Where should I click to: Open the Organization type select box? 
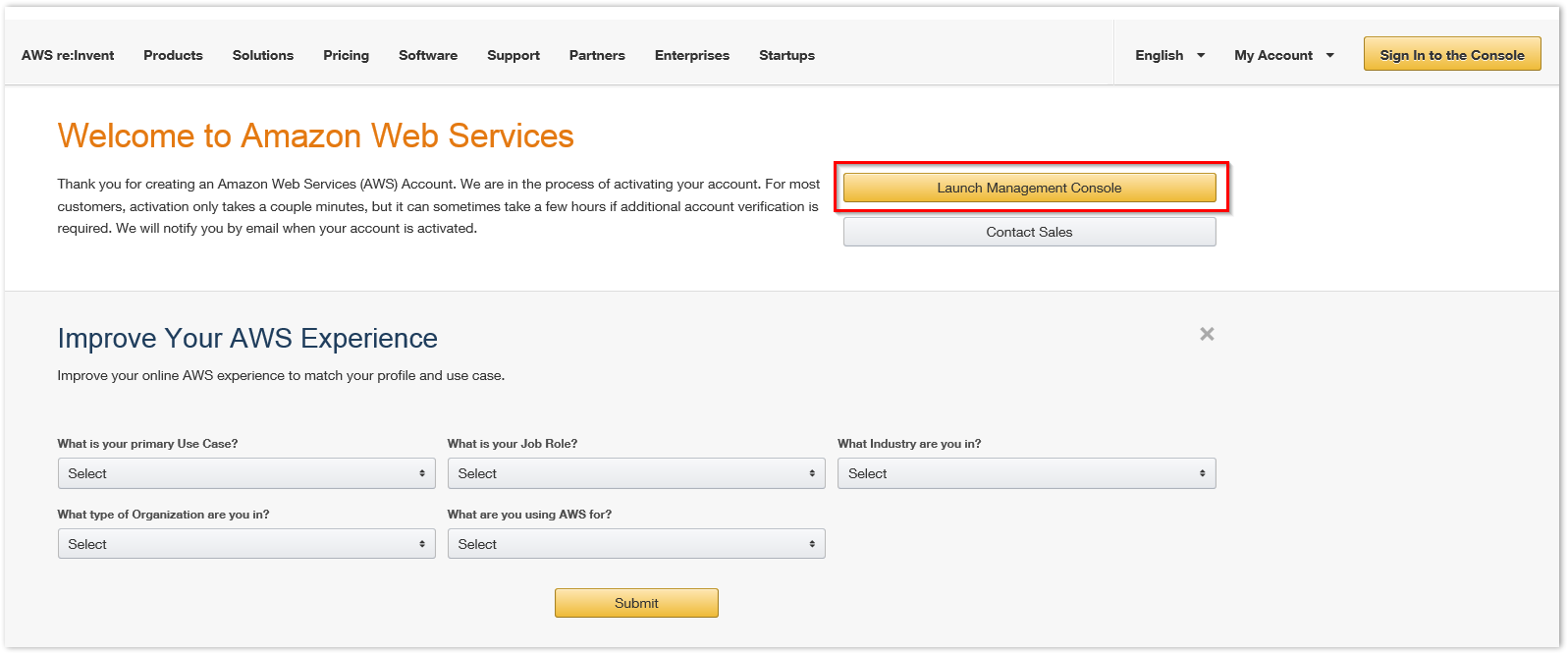[x=245, y=544]
